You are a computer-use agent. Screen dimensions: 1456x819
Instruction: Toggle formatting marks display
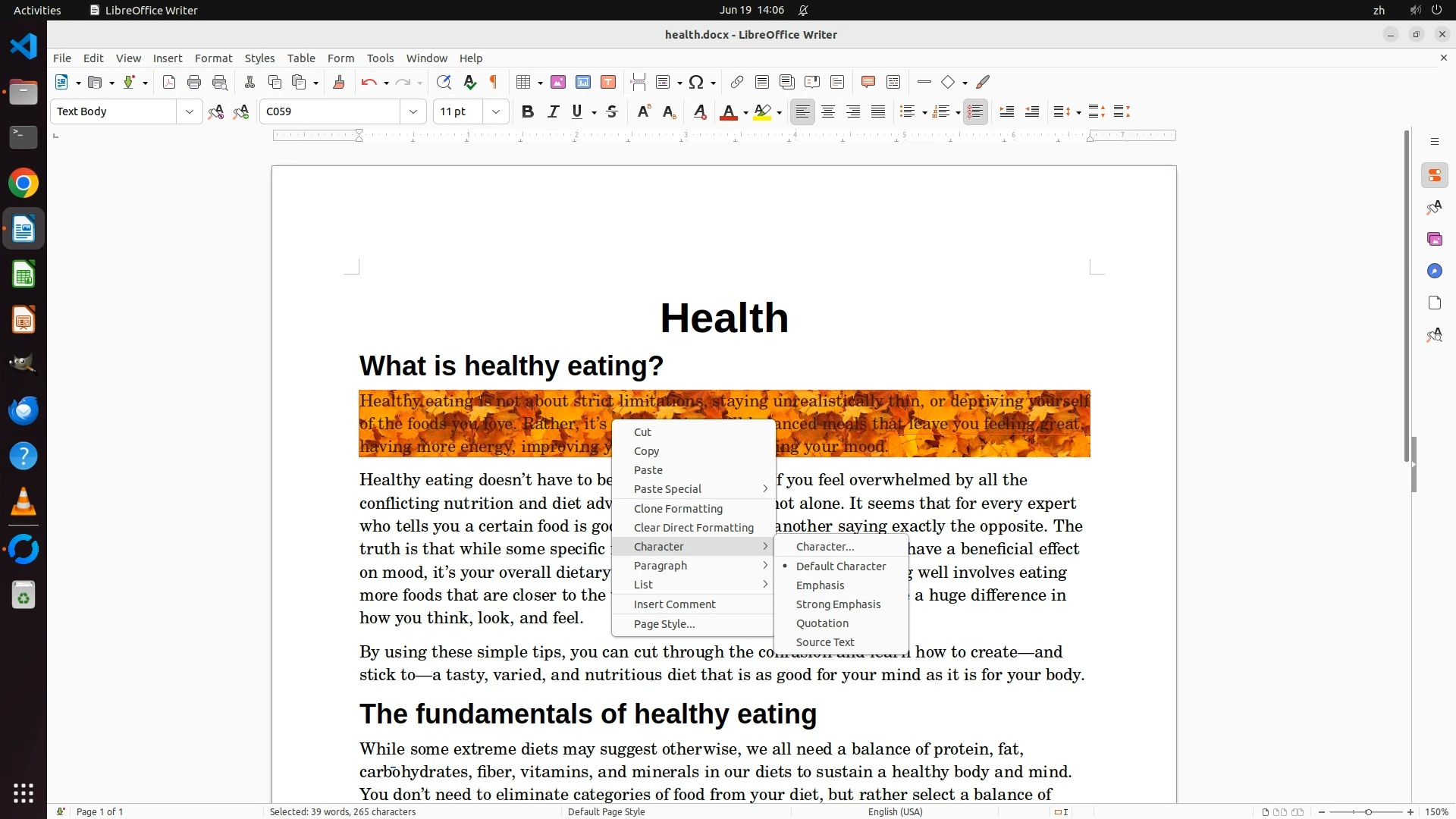click(494, 82)
